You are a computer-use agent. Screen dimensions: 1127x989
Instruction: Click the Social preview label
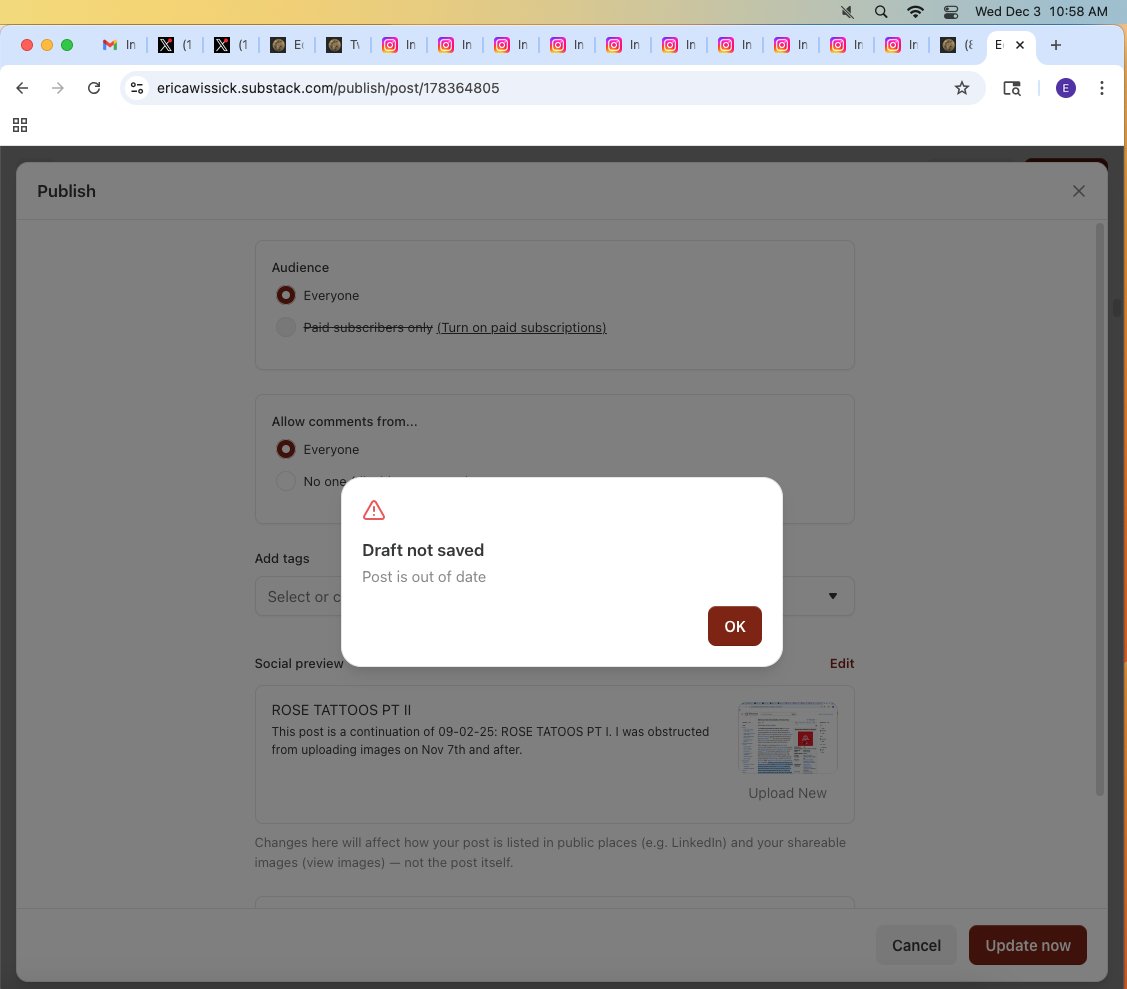point(298,663)
